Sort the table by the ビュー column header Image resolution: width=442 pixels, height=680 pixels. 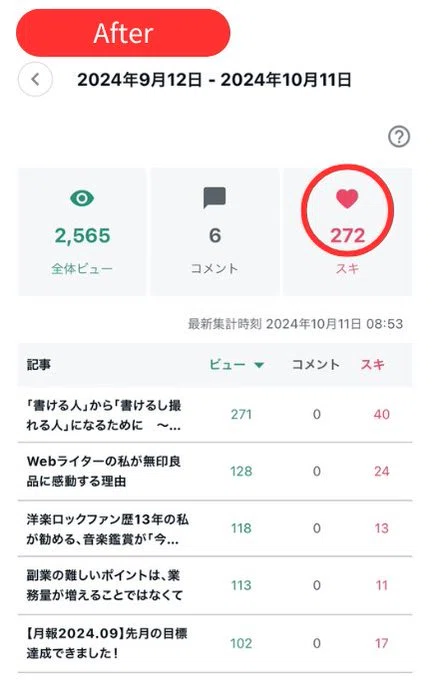click(x=228, y=364)
